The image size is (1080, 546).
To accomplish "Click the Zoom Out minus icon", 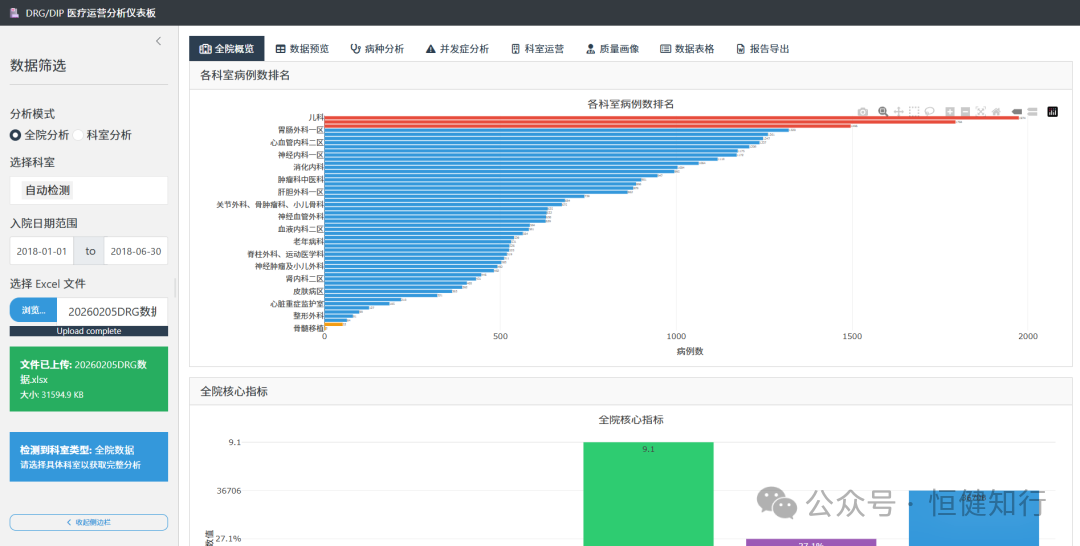I will 965,112.
